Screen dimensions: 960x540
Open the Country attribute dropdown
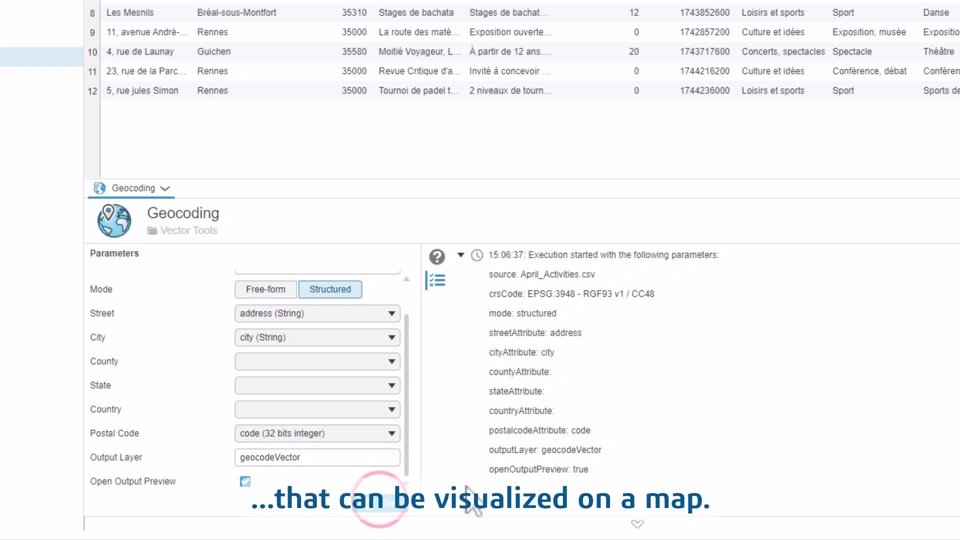(317, 409)
